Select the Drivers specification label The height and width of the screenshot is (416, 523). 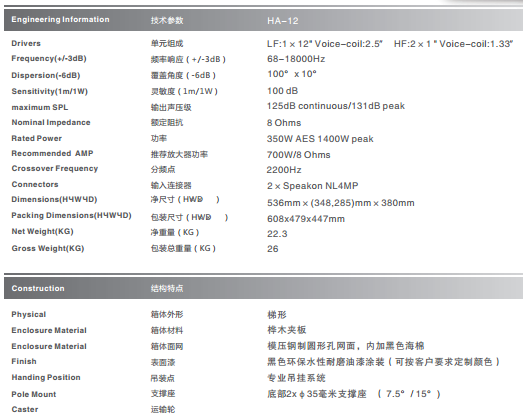[x=26, y=43]
